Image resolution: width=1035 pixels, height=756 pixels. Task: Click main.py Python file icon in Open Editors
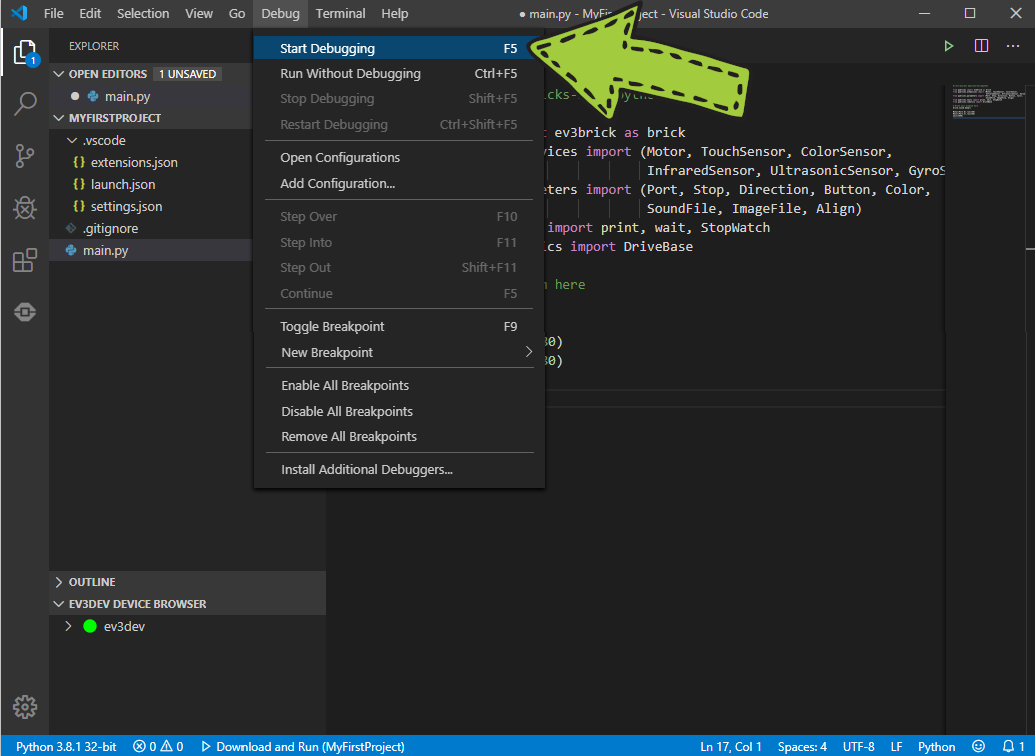click(93, 96)
